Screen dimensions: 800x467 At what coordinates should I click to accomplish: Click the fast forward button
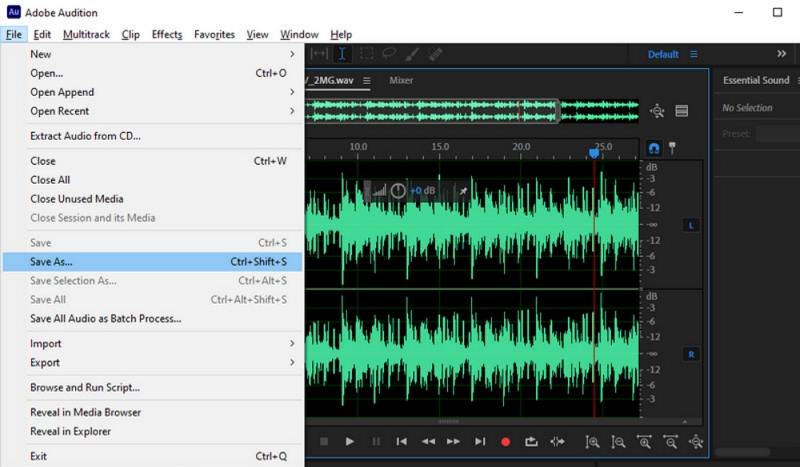click(x=453, y=441)
